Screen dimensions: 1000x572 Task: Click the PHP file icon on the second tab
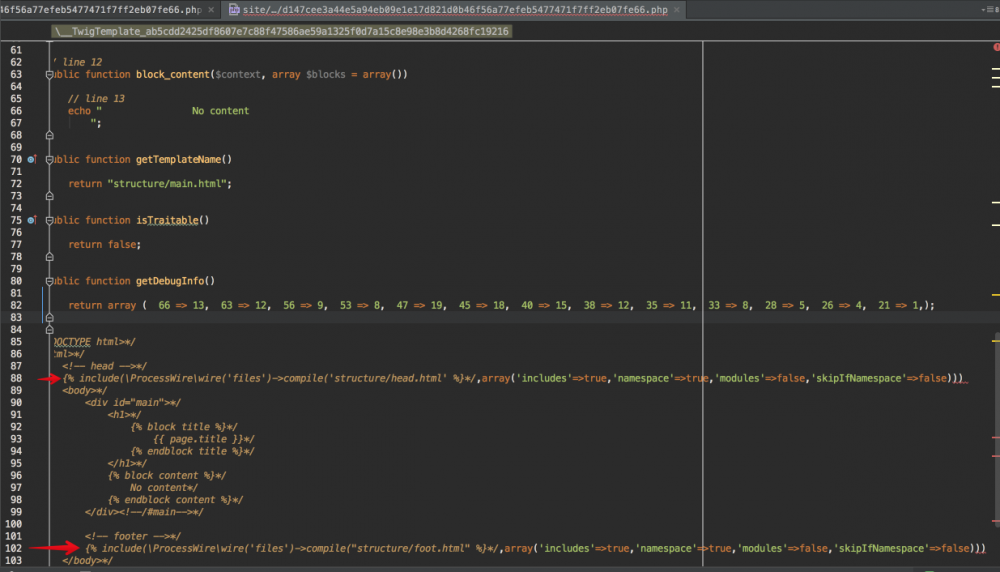click(234, 10)
